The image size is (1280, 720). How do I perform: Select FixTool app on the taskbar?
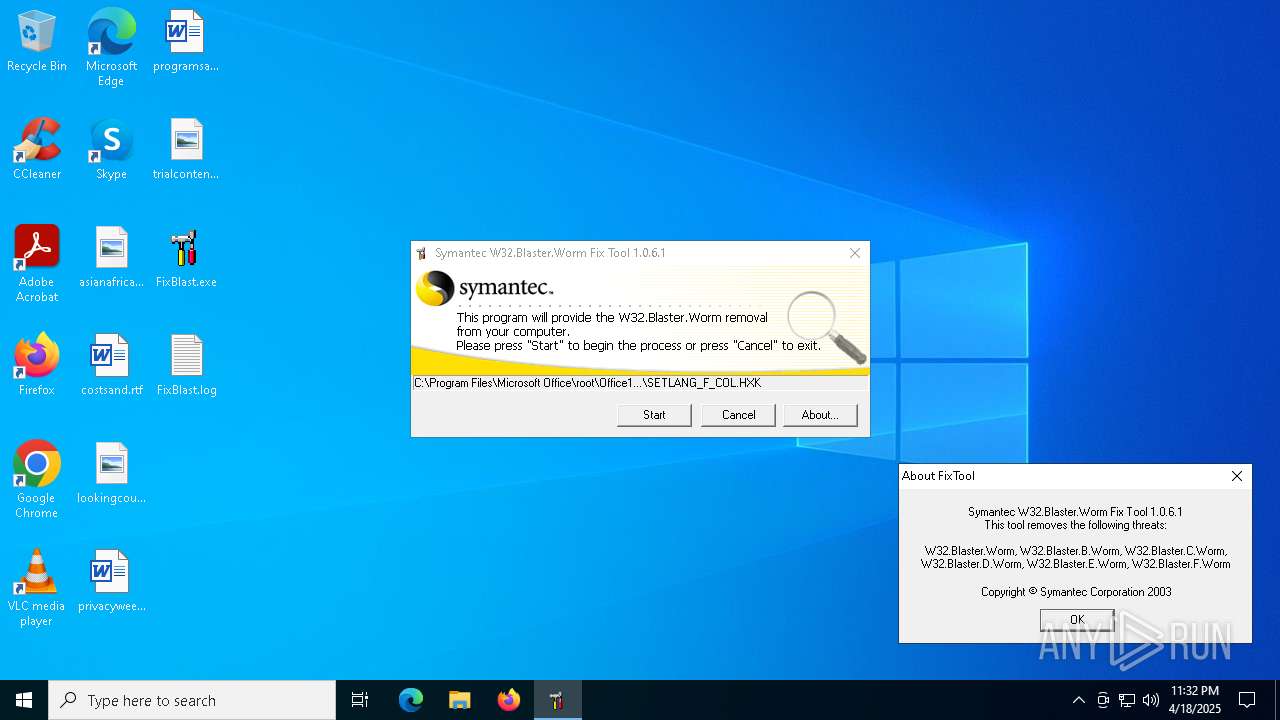[557, 700]
